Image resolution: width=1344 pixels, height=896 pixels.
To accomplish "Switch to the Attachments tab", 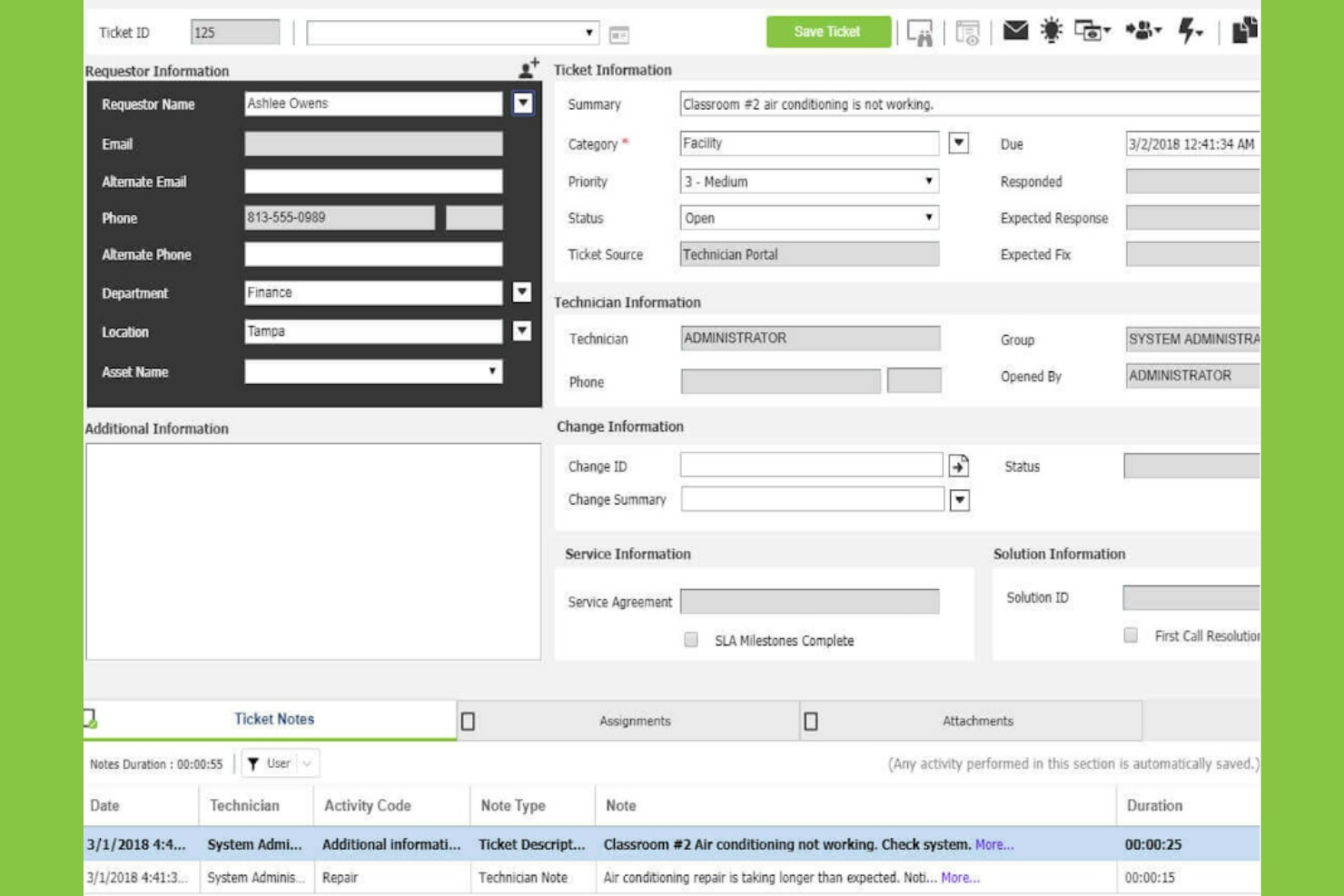I will coord(976,720).
